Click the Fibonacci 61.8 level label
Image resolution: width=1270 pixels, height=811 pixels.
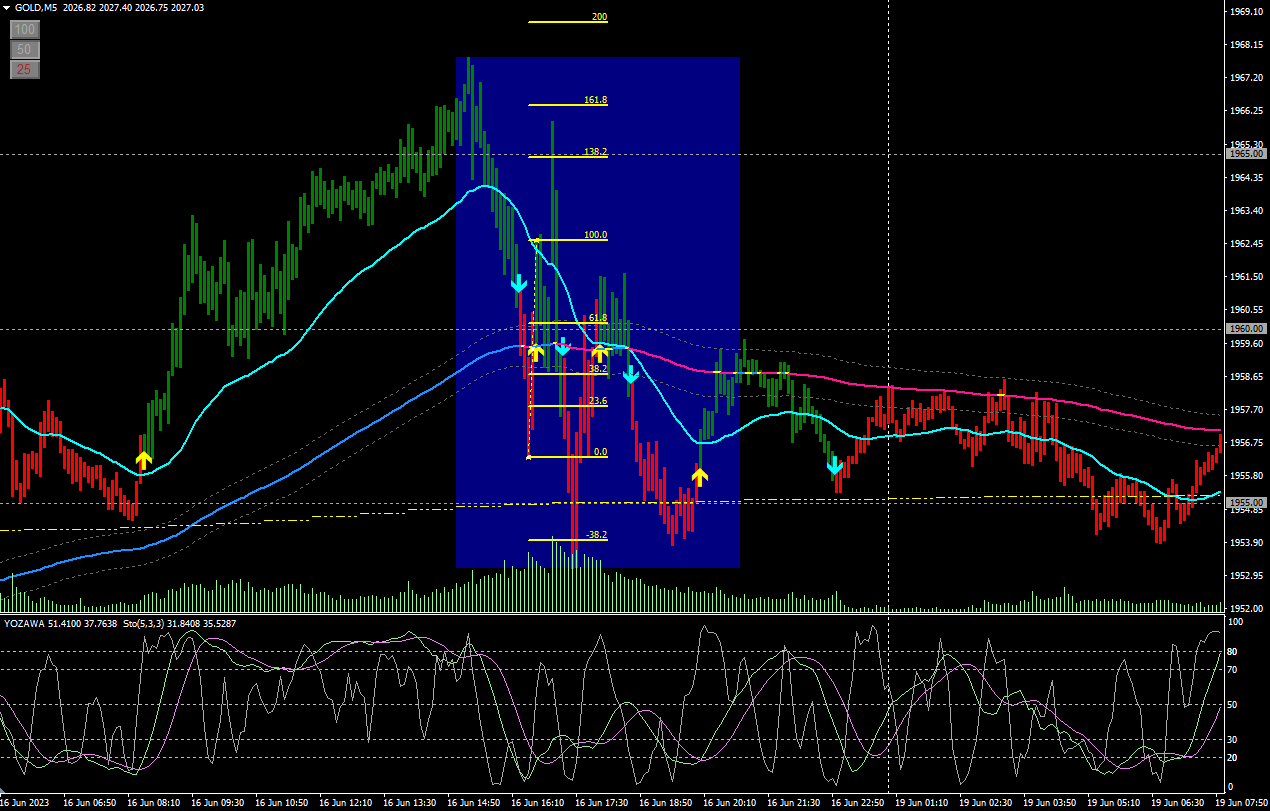[x=597, y=317]
